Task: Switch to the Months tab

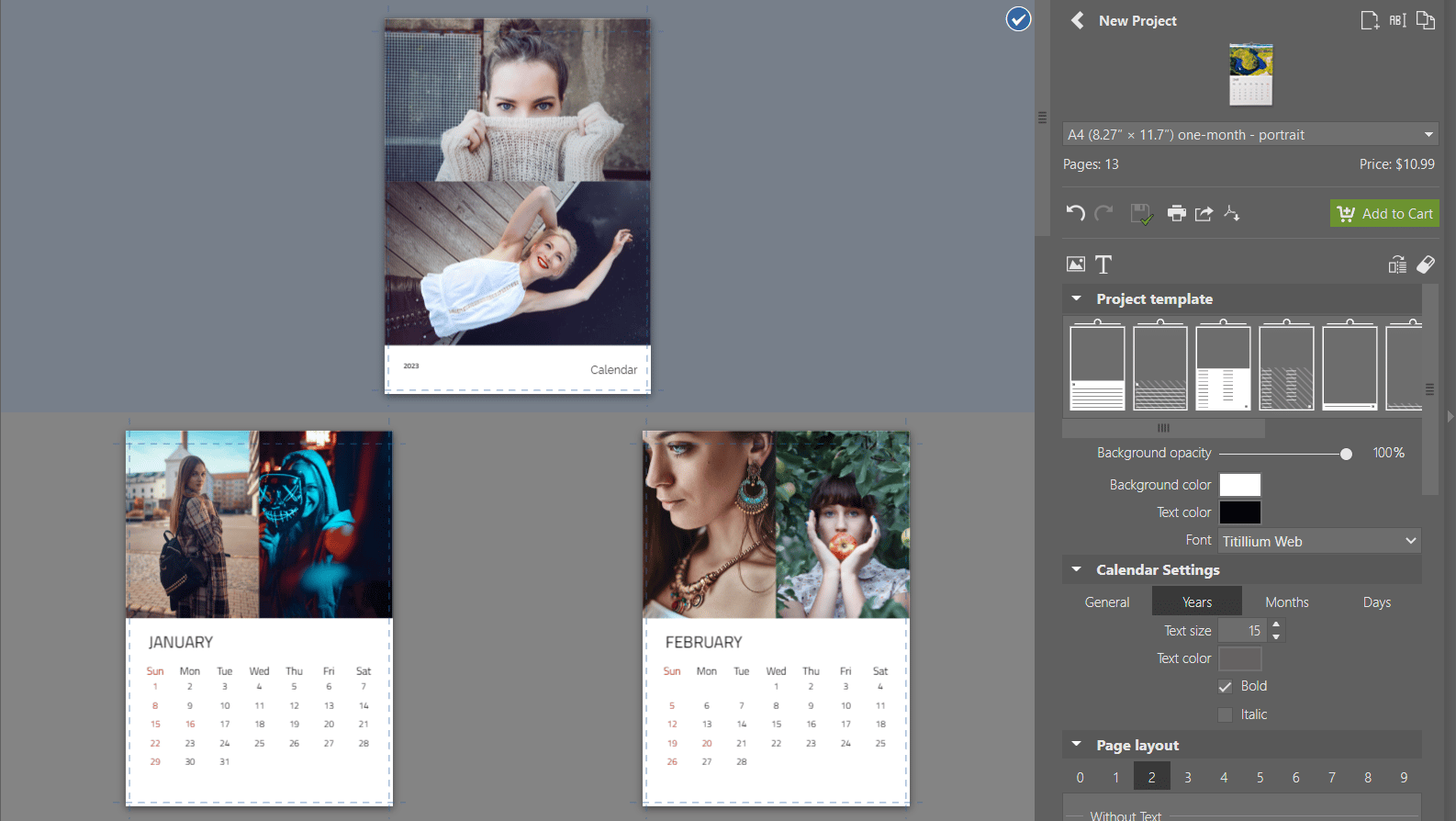Action: pos(1286,602)
